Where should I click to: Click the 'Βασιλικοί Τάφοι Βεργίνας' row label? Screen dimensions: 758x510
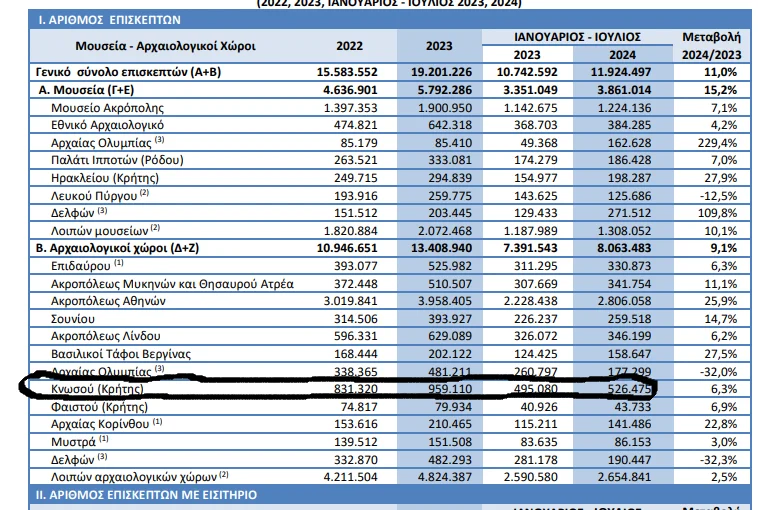tap(121, 354)
